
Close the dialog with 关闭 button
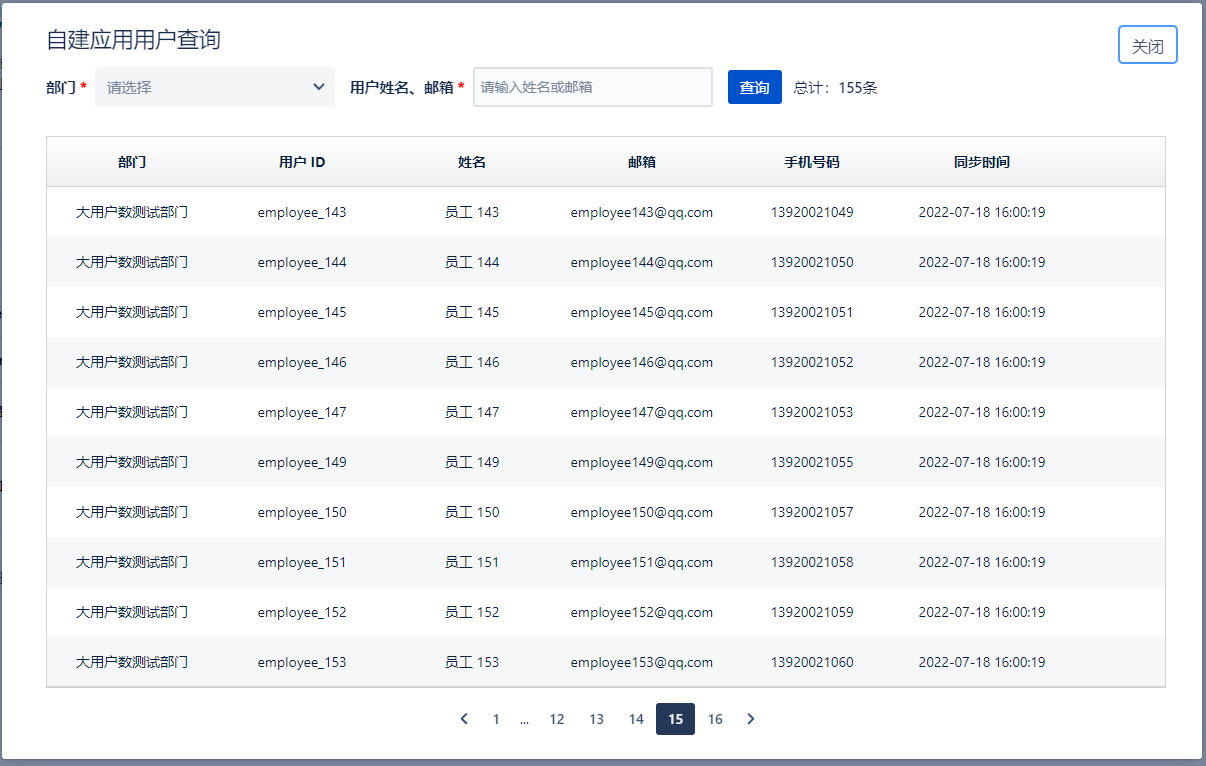point(1147,46)
